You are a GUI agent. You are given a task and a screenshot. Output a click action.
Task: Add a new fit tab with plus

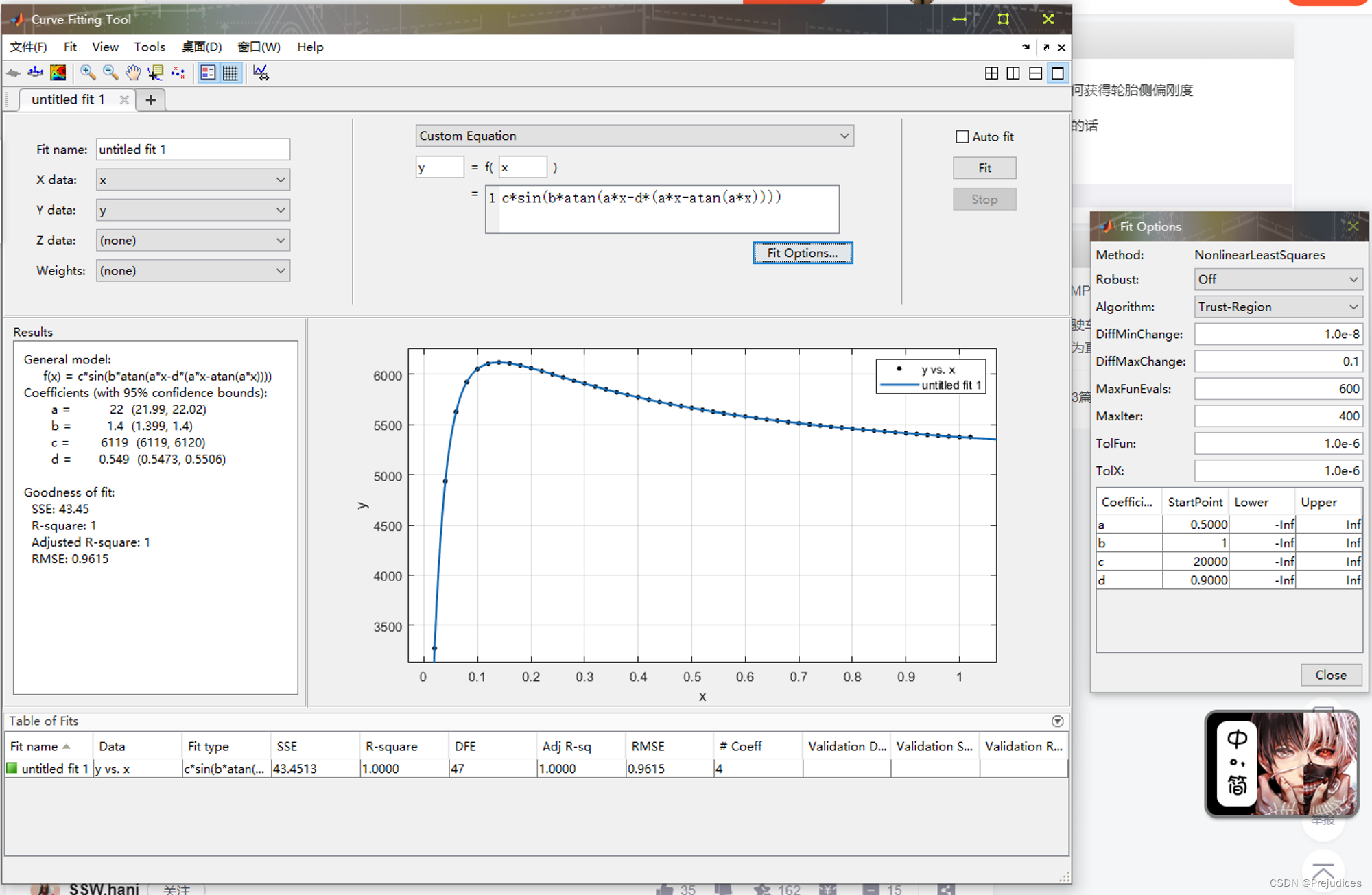tap(151, 100)
